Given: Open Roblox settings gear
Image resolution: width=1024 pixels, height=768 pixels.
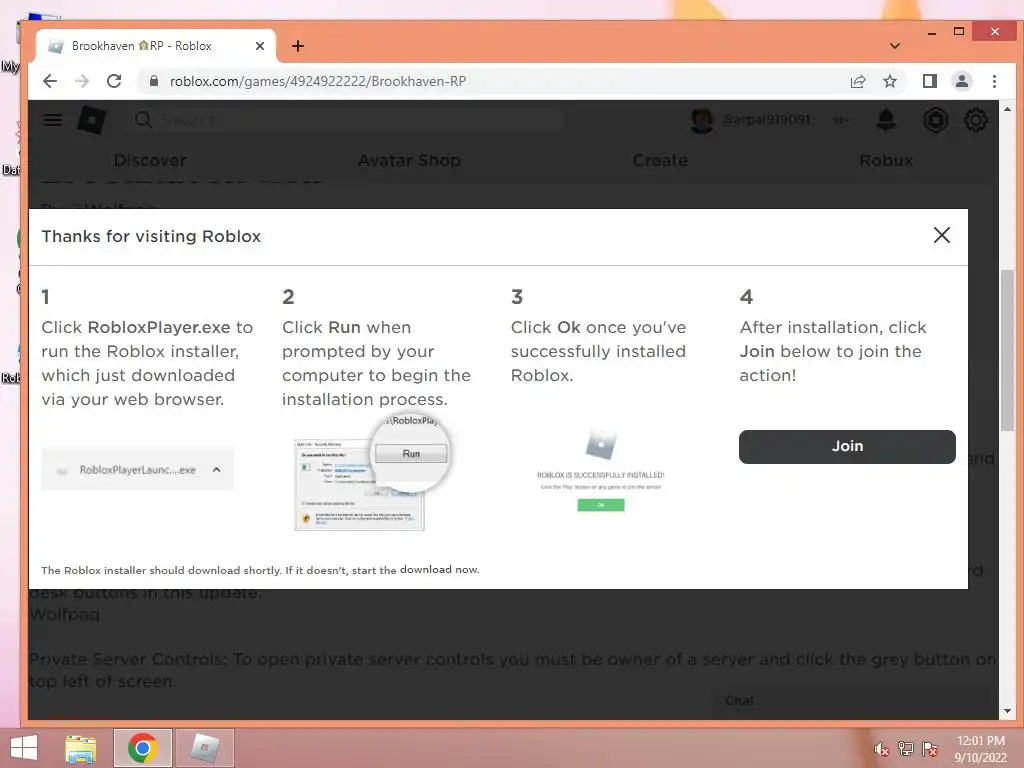Looking at the screenshot, I should tap(976, 120).
